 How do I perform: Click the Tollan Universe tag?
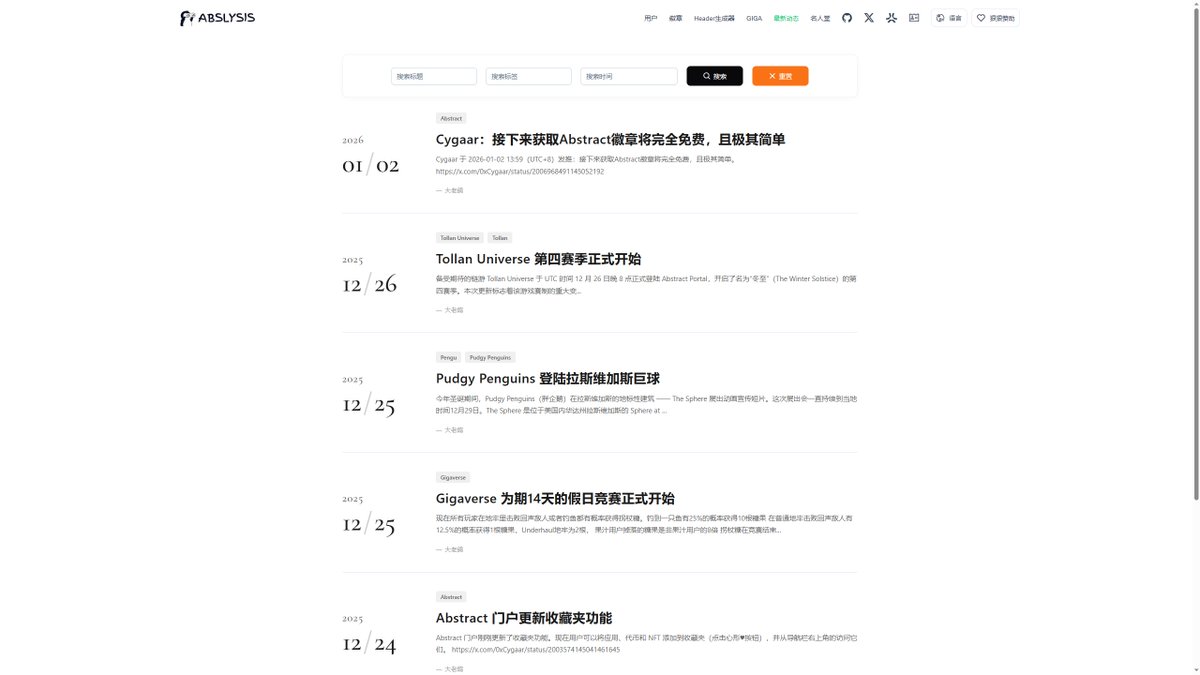pyautogui.click(x=460, y=238)
